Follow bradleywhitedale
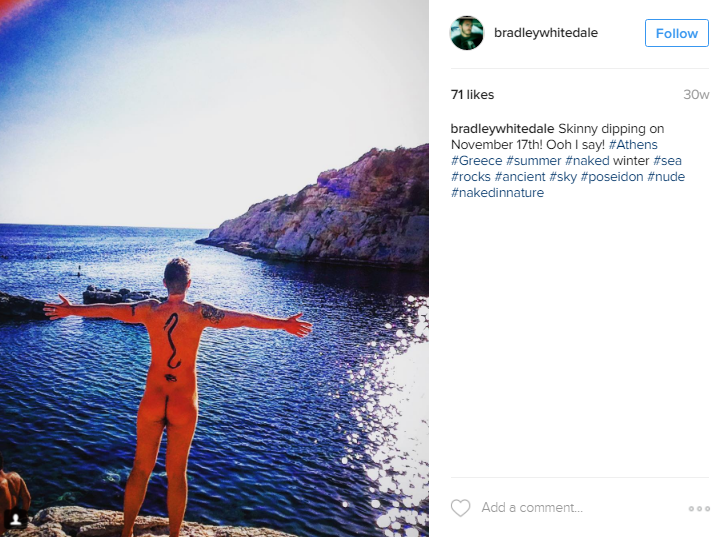 (676, 33)
